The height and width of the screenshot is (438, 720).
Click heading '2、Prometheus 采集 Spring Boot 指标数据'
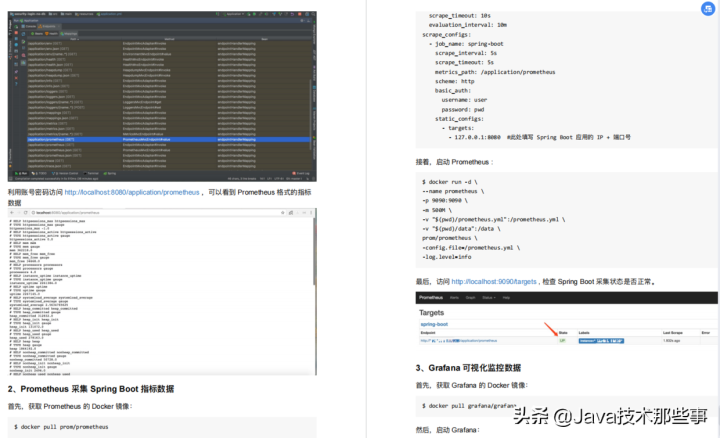tap(91, 389)
